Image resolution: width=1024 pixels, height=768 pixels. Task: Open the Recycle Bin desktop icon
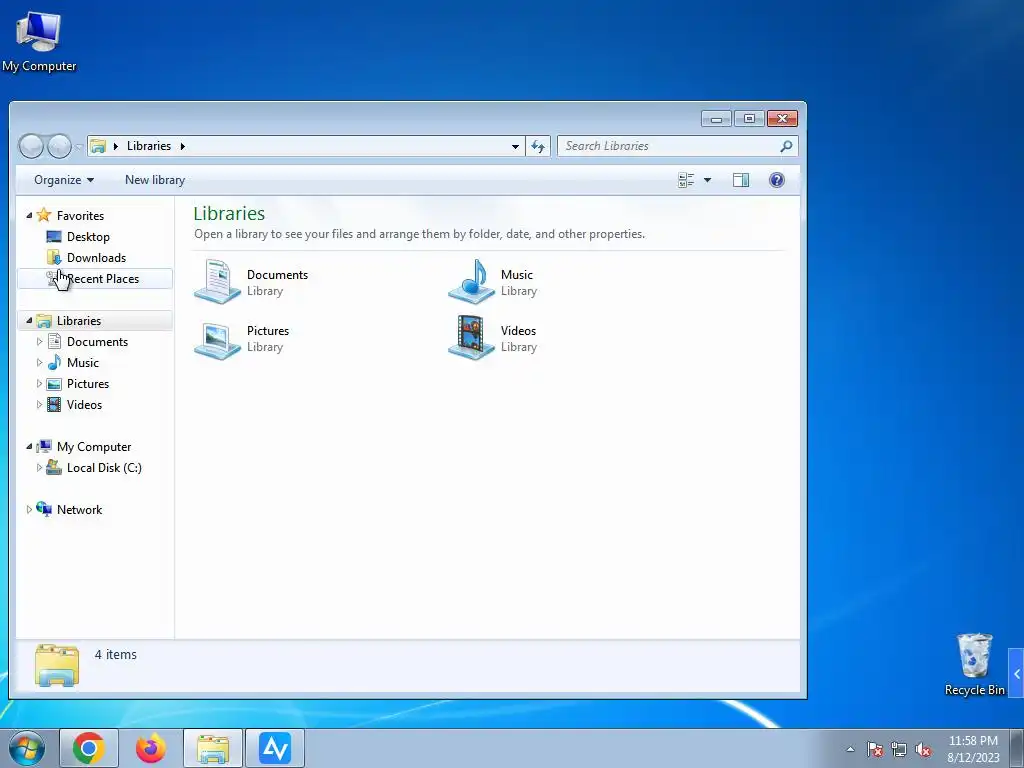point(974,664)
